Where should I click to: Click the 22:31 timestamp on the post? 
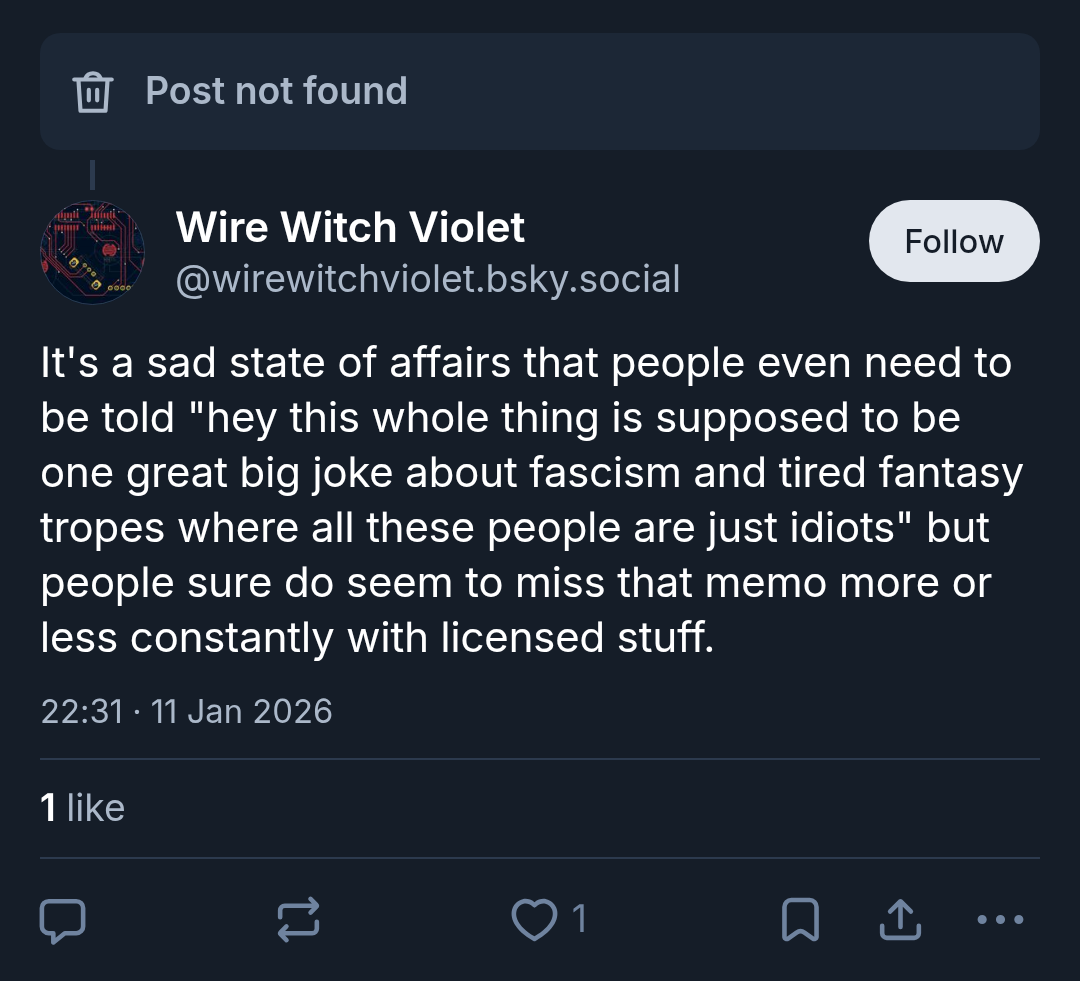click(x=82, y=712)
